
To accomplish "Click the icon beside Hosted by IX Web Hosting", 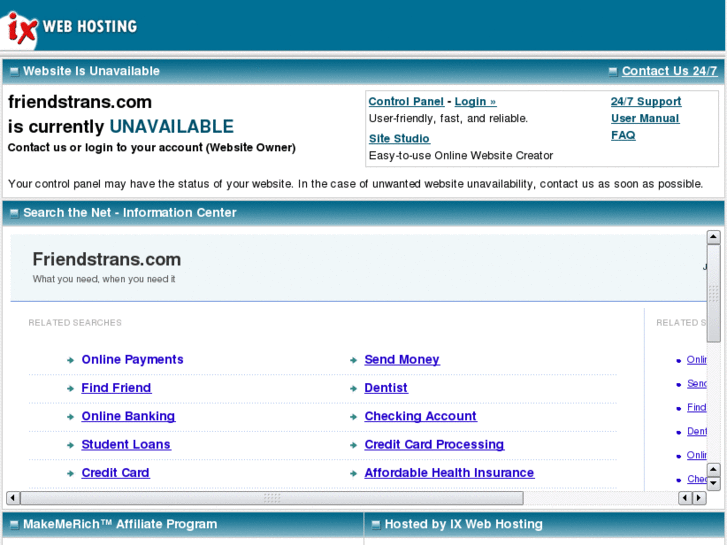I will [x=376, y=525].
